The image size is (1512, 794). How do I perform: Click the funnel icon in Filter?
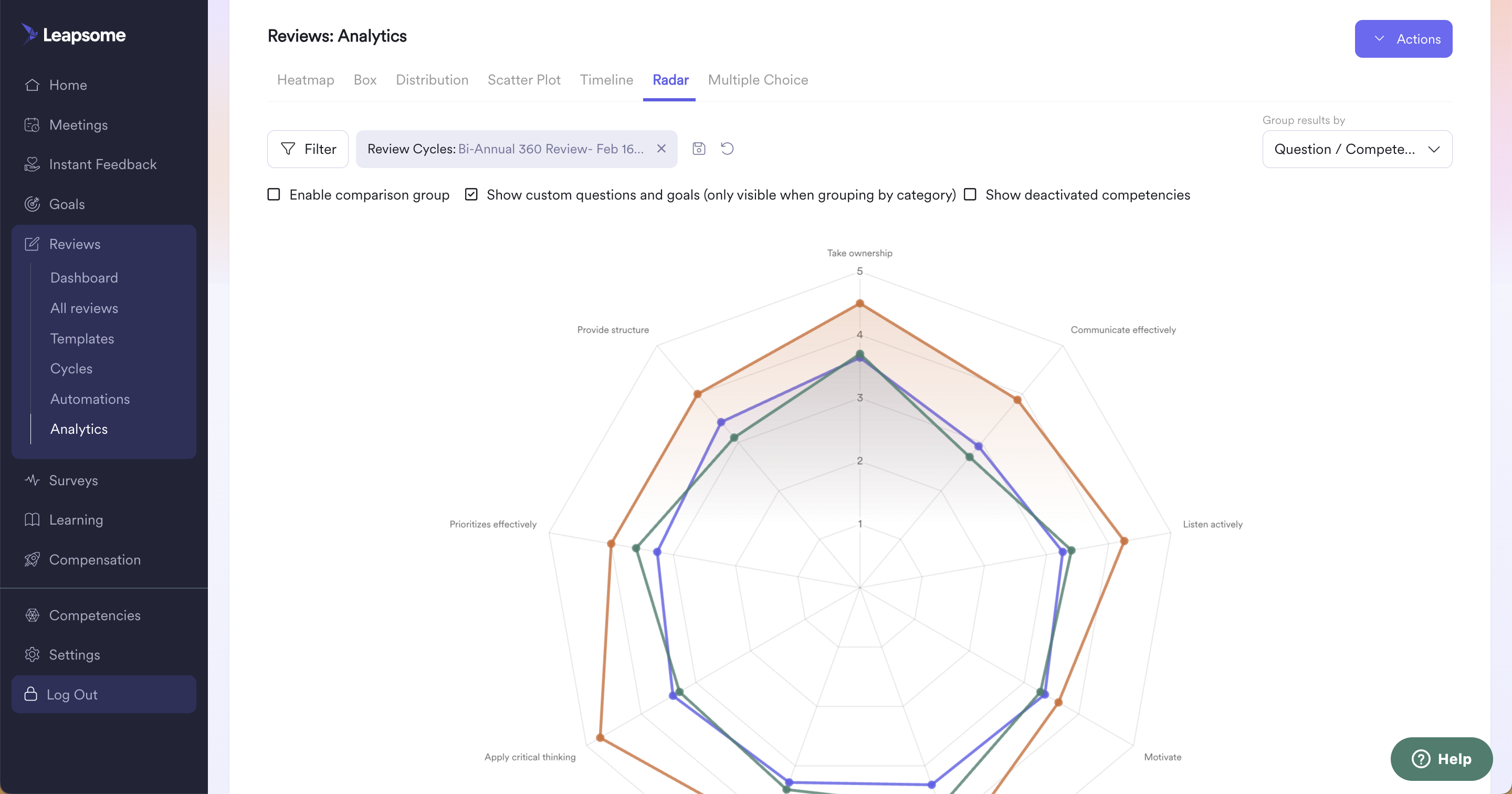coord(288,149)
